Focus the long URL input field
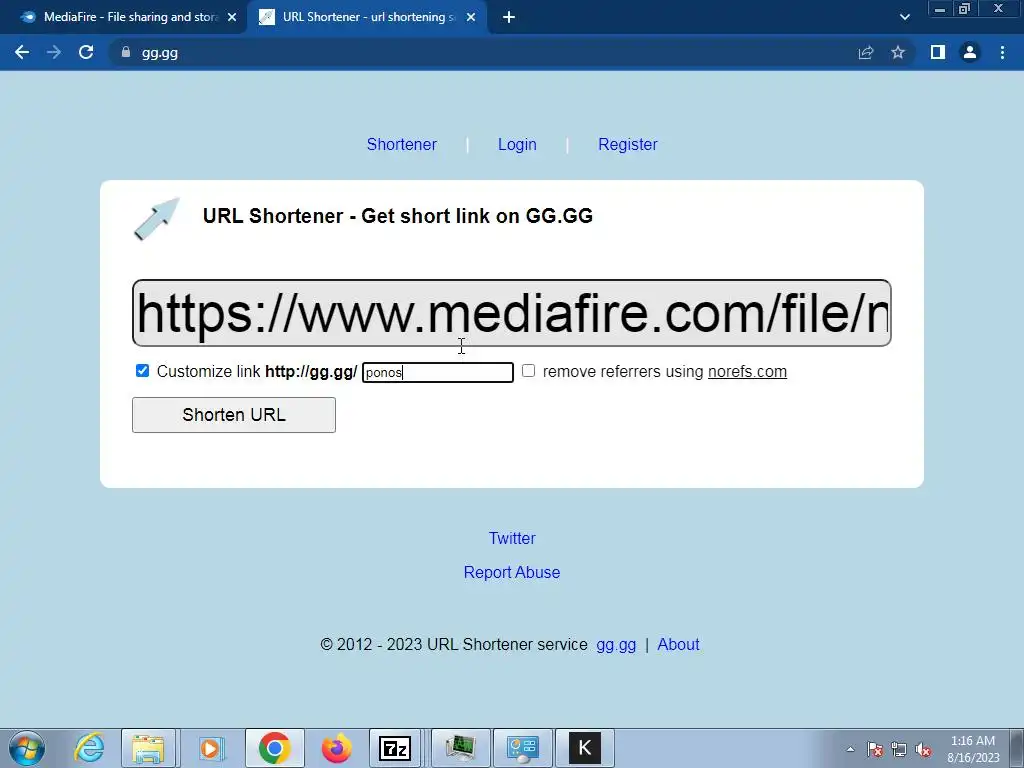Image resolution: width=1024 pixels, height=768 pixels. point(511,313)
